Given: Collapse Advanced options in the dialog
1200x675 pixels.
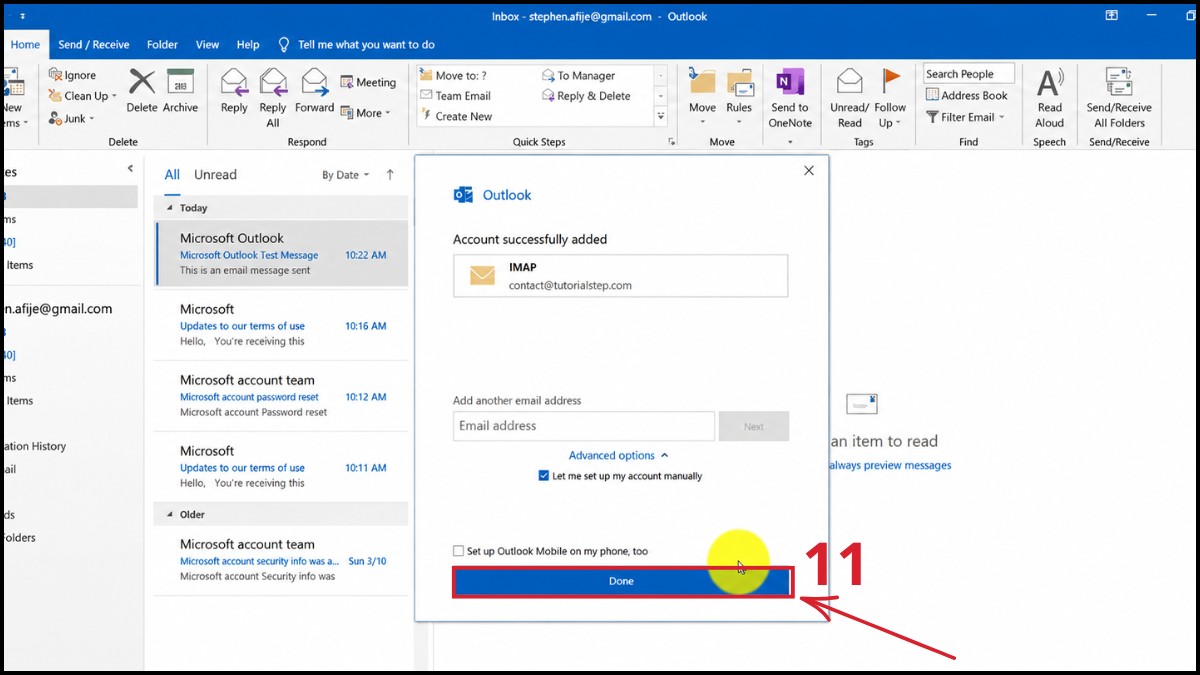Looking at the screenshot, I should click(x=618, y=455).
